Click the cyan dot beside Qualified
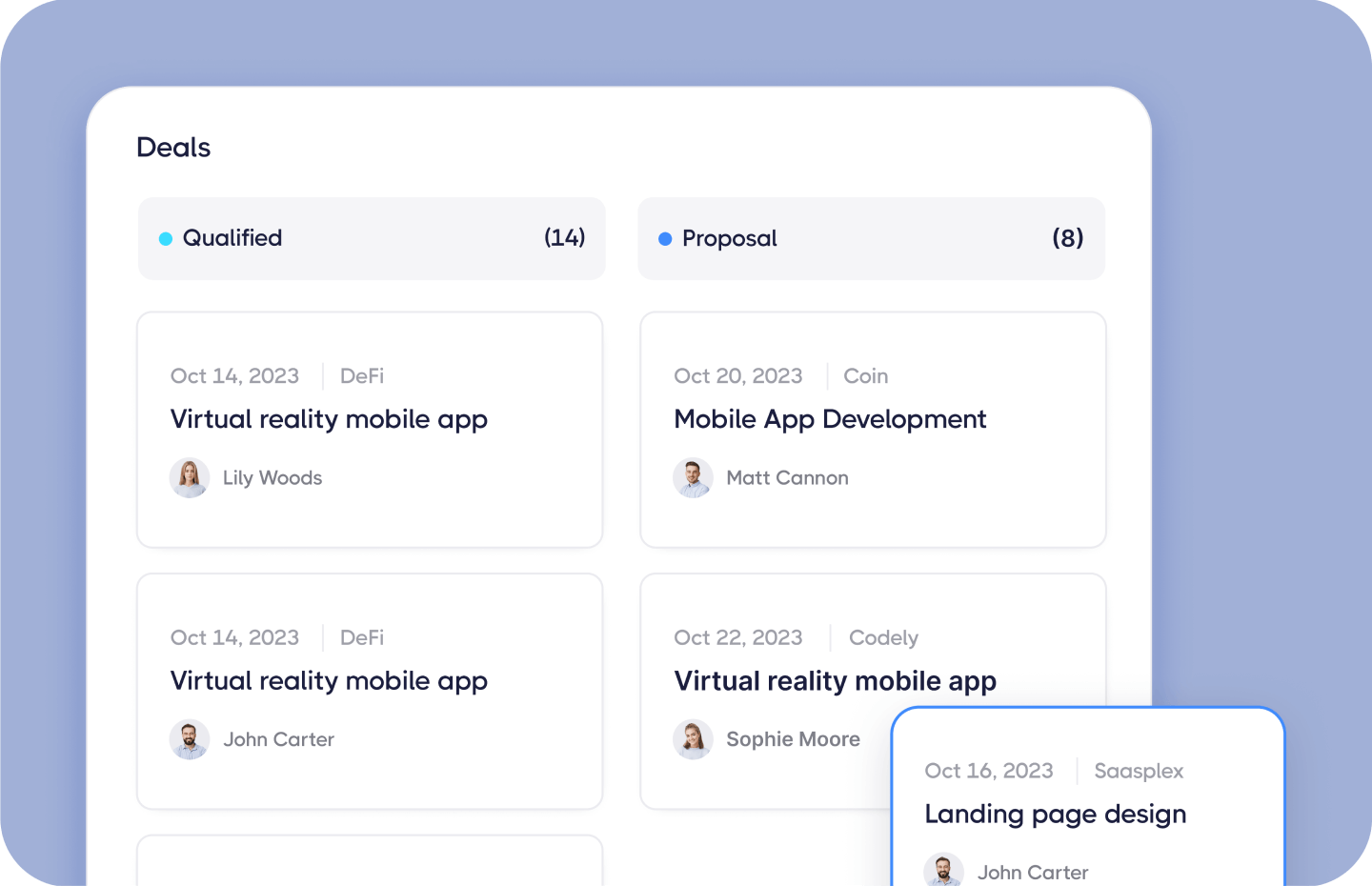This screenshot has width=1372, height=886. (166, 239)
